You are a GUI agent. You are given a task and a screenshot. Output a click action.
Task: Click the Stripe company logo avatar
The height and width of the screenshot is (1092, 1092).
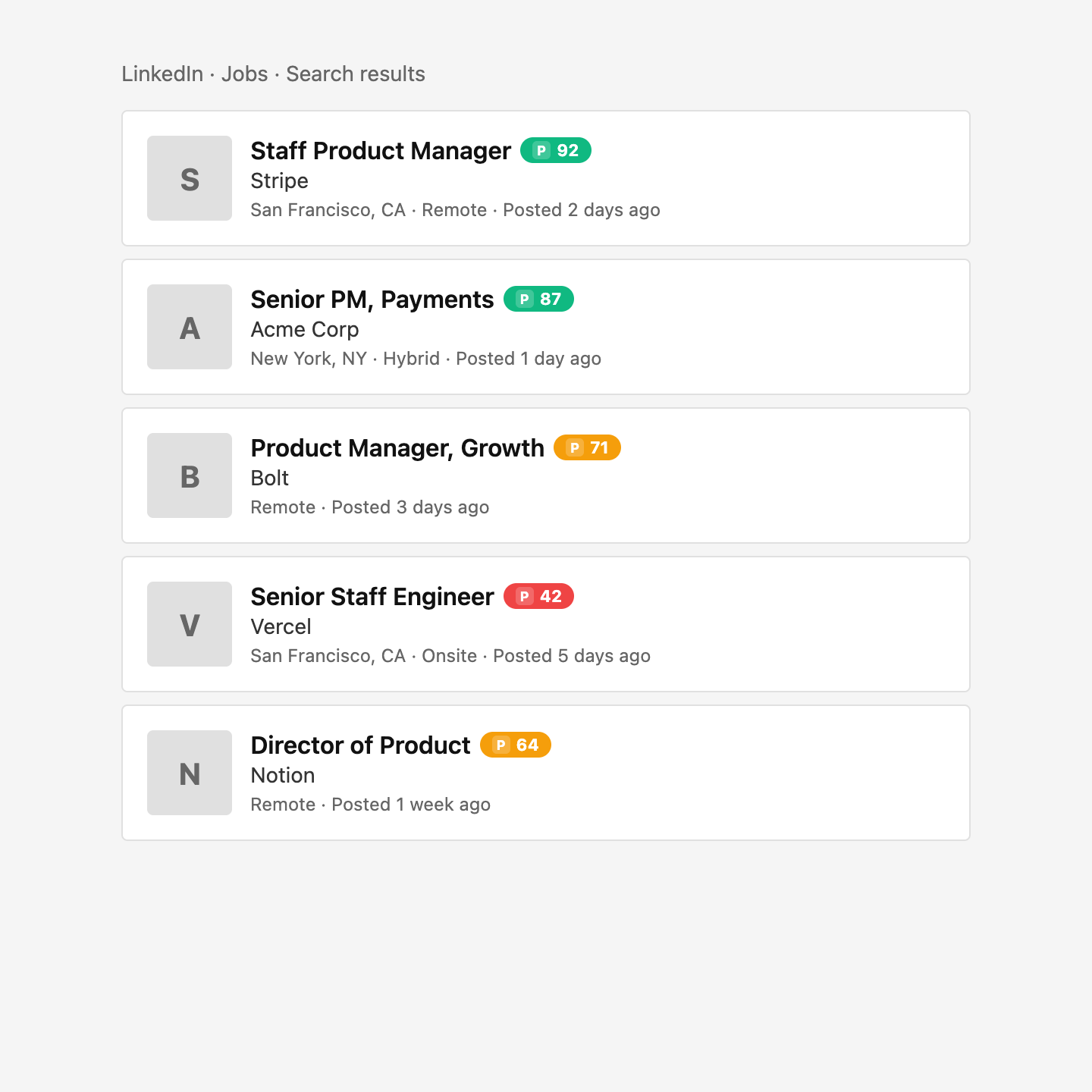pos(189,178)
